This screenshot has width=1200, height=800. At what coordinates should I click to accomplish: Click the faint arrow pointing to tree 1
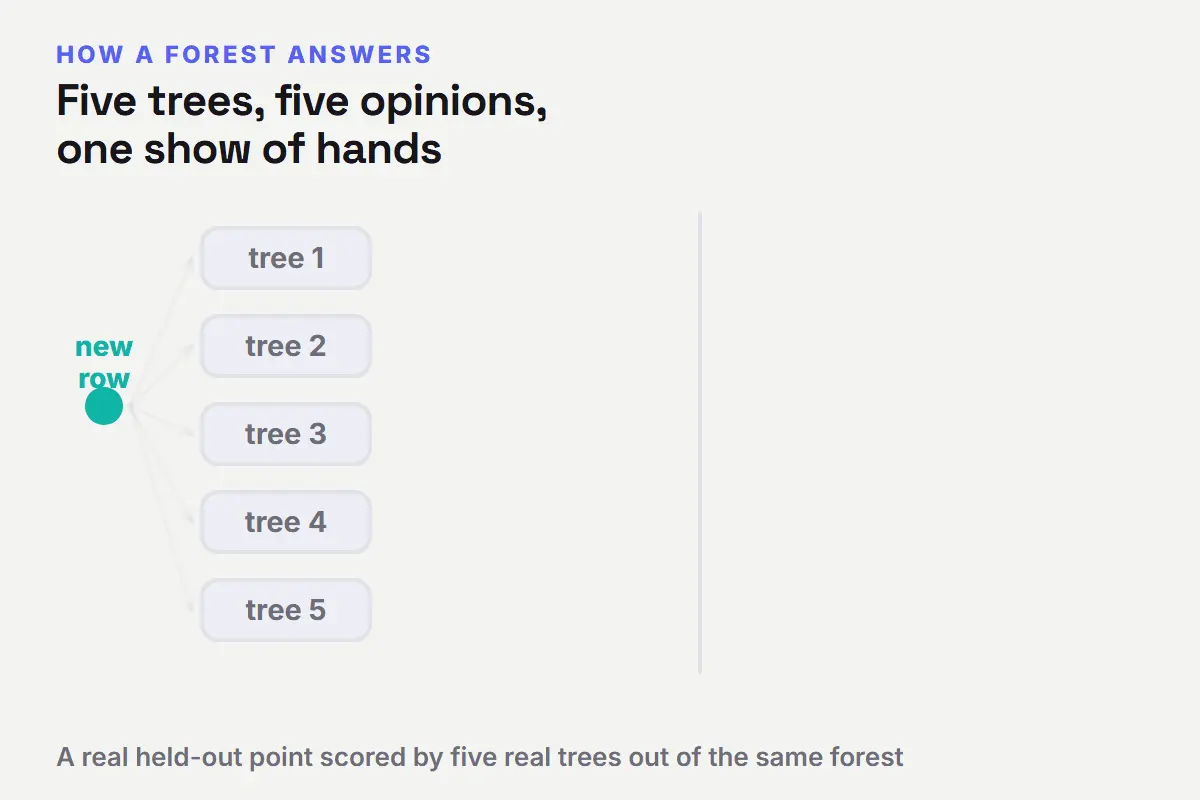(x=160, y=331)
